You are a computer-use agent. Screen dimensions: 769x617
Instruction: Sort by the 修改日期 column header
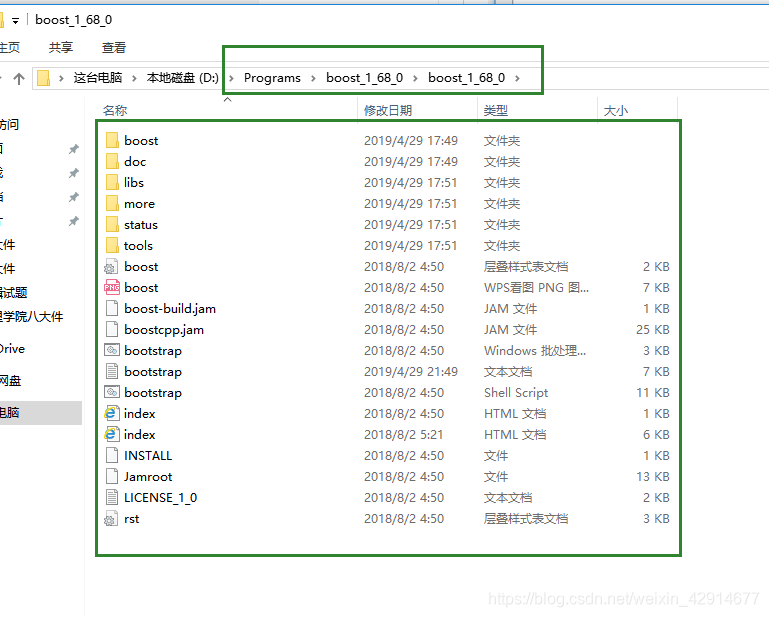(x=388, y=110)
